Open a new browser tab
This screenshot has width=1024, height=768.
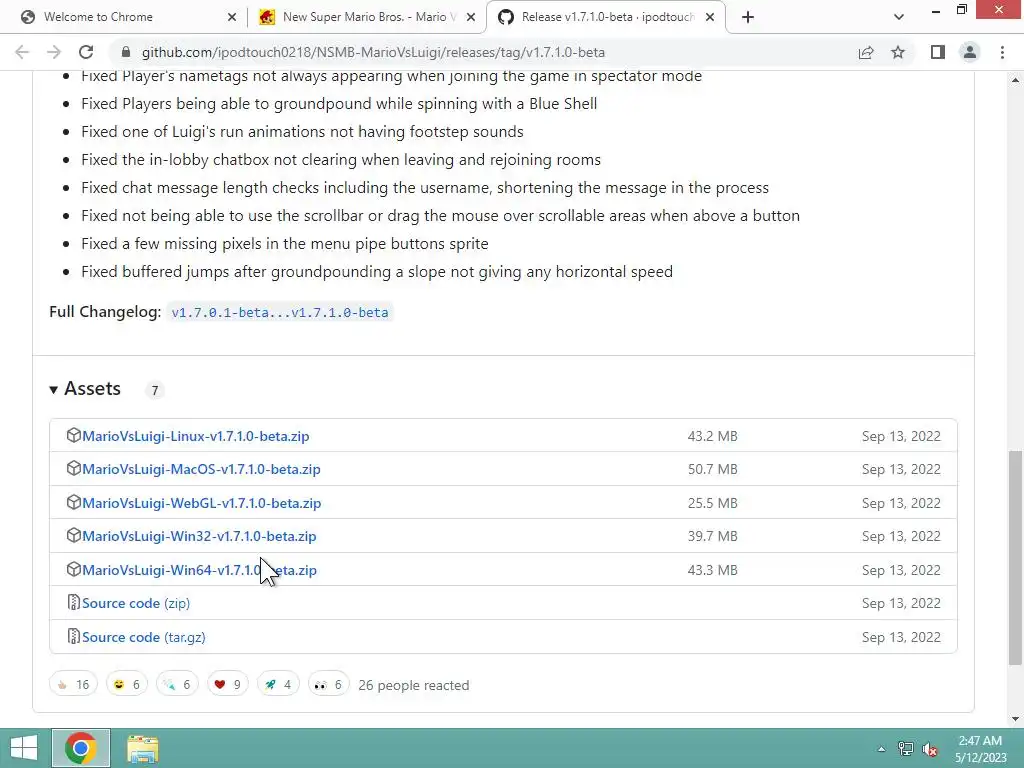point(748,17)
